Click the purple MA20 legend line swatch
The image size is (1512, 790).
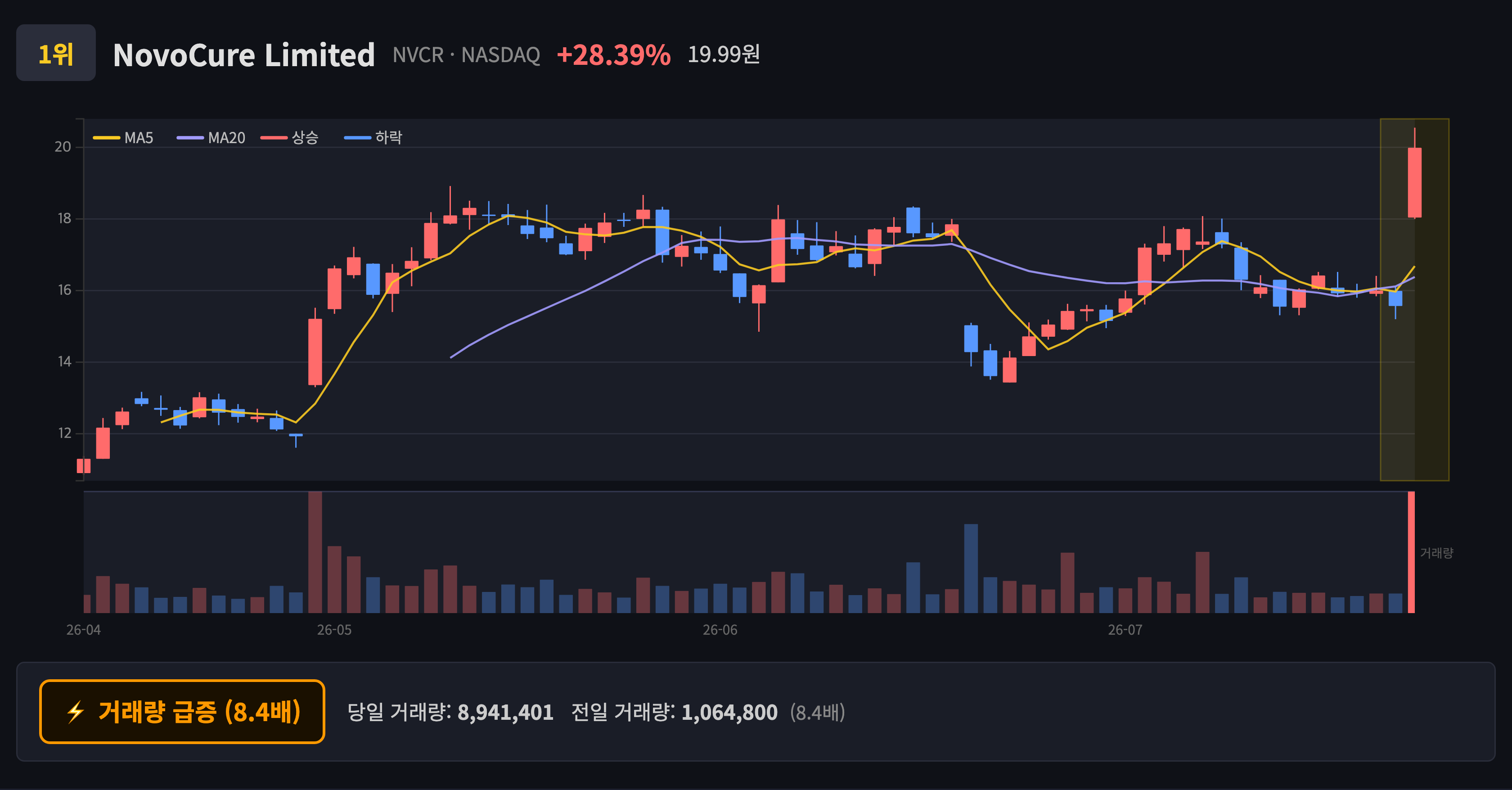191,138
